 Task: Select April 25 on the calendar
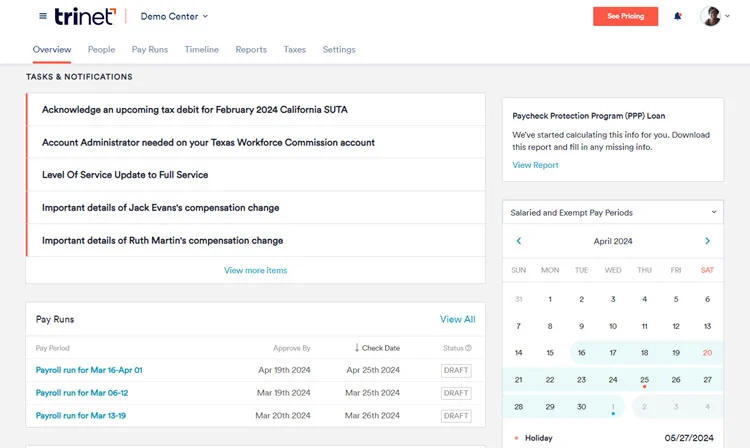click(x=644, y=380)
